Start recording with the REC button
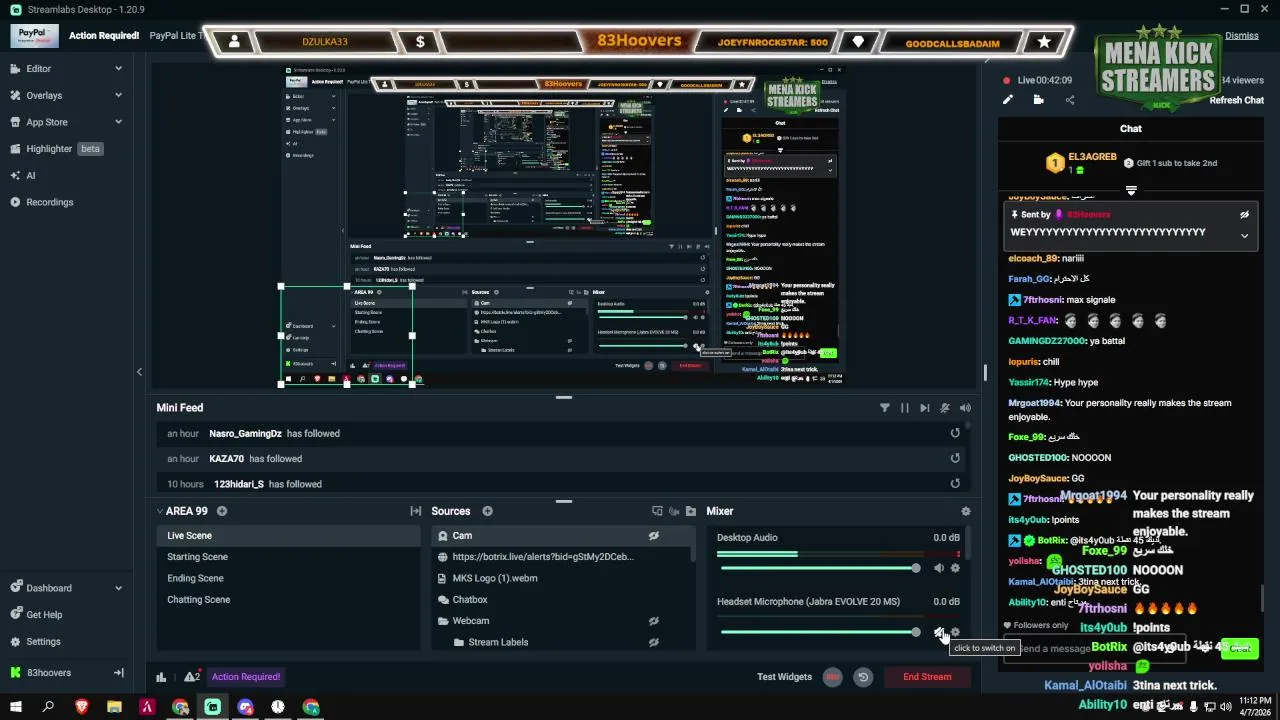Image resolution: width=1280 pixels, height=720 pixels. (832, 677)
